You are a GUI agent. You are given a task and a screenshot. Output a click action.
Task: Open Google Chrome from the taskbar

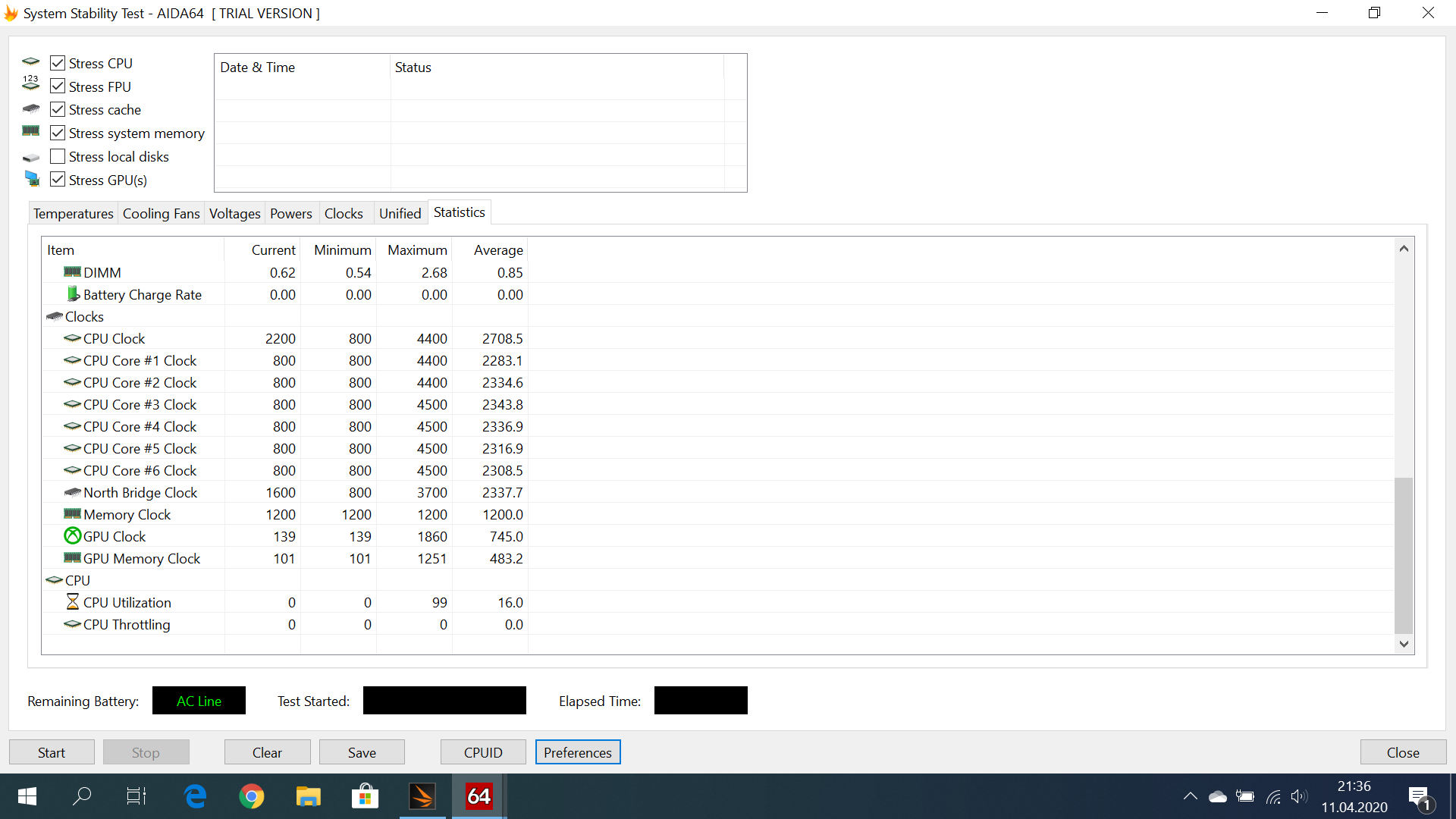pyautogui.click(x=252, y=796)
